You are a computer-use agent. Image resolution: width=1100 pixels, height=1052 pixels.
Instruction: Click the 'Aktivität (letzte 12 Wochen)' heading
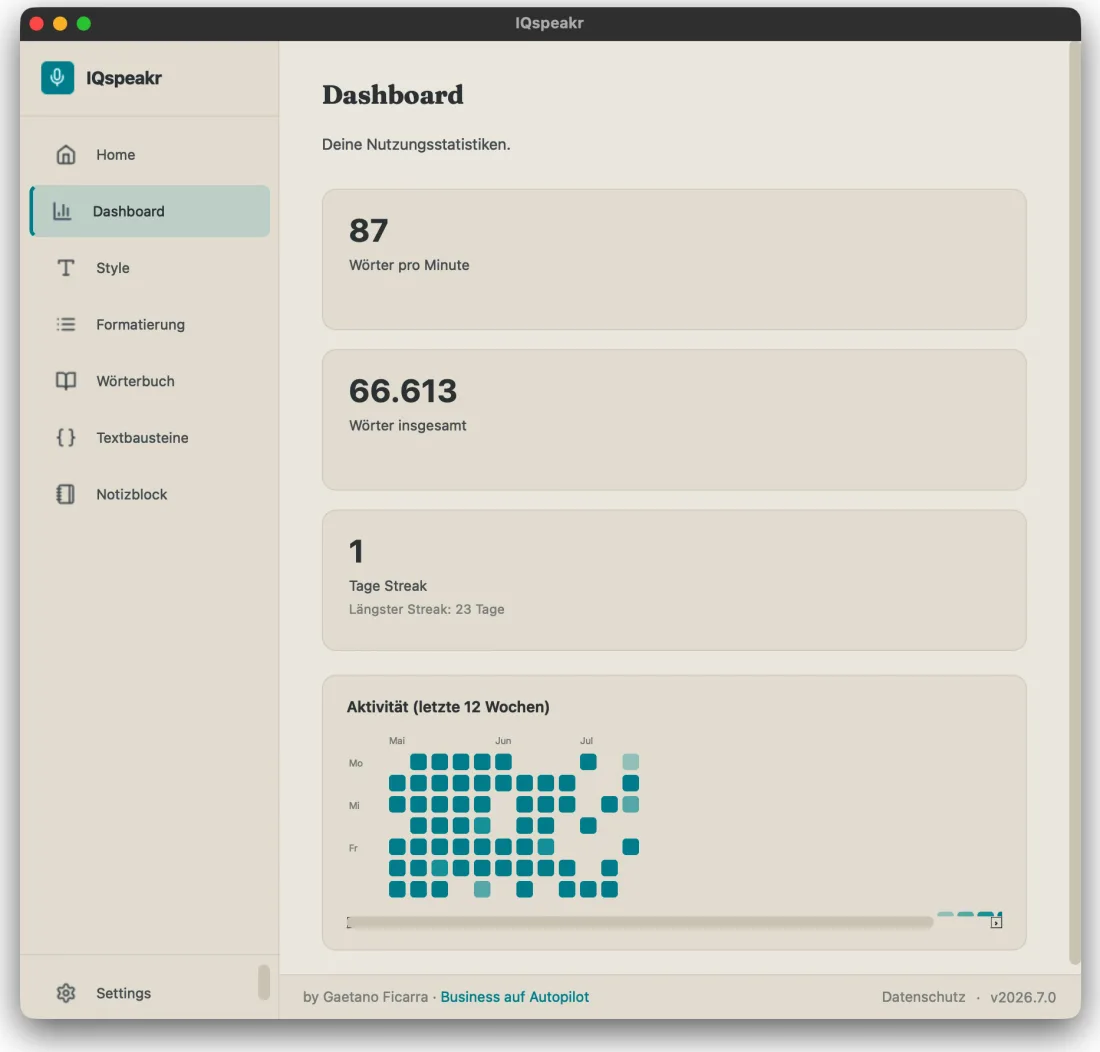448,707
